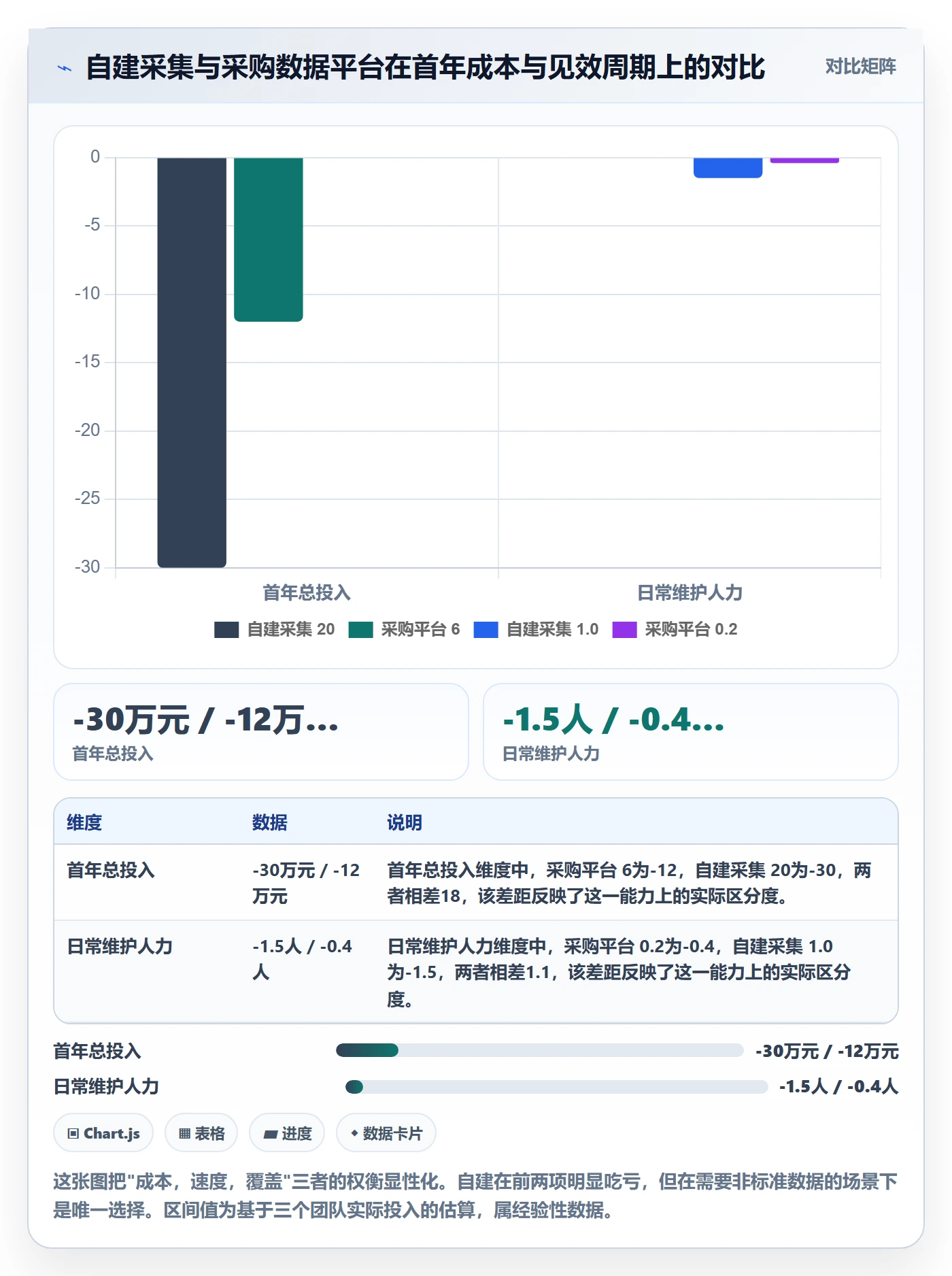Viewport: 952px width, 1276px height.
Task: Toggle the 自建采集 1.0 legend item
Action: click(x=536, y=629)
